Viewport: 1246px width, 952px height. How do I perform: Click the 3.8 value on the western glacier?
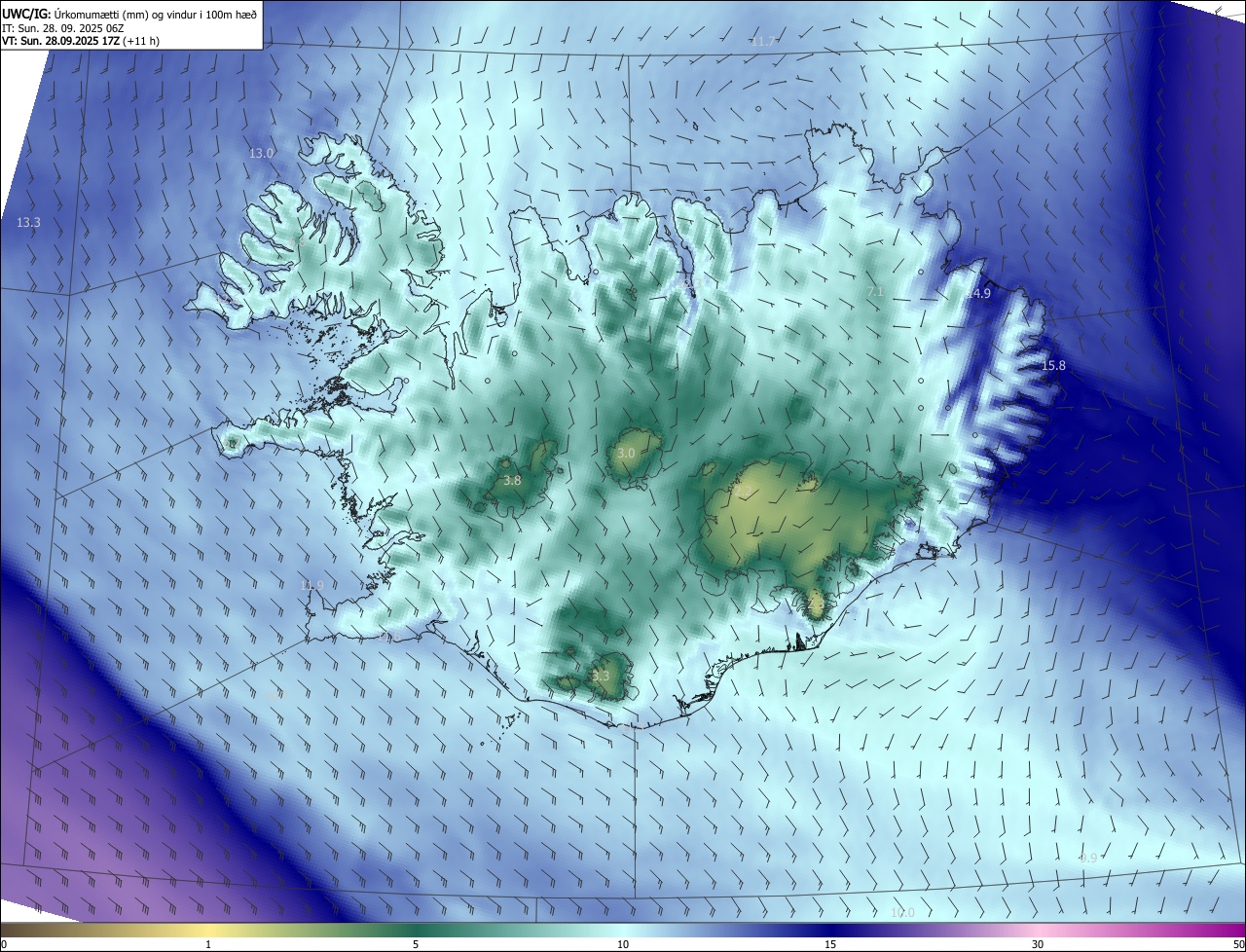tap(512, 481)
